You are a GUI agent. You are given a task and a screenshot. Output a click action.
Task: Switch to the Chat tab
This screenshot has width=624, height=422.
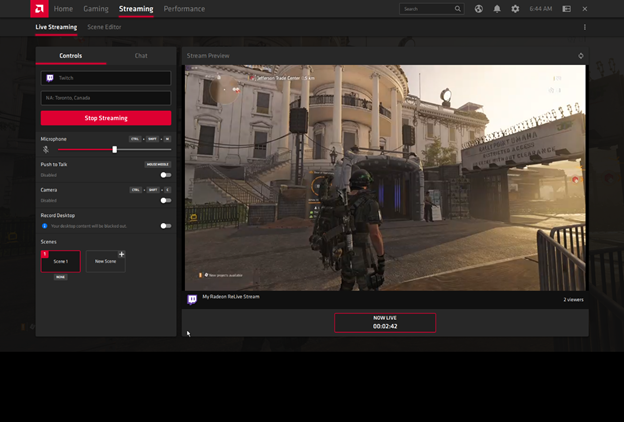tap(141, 56)
